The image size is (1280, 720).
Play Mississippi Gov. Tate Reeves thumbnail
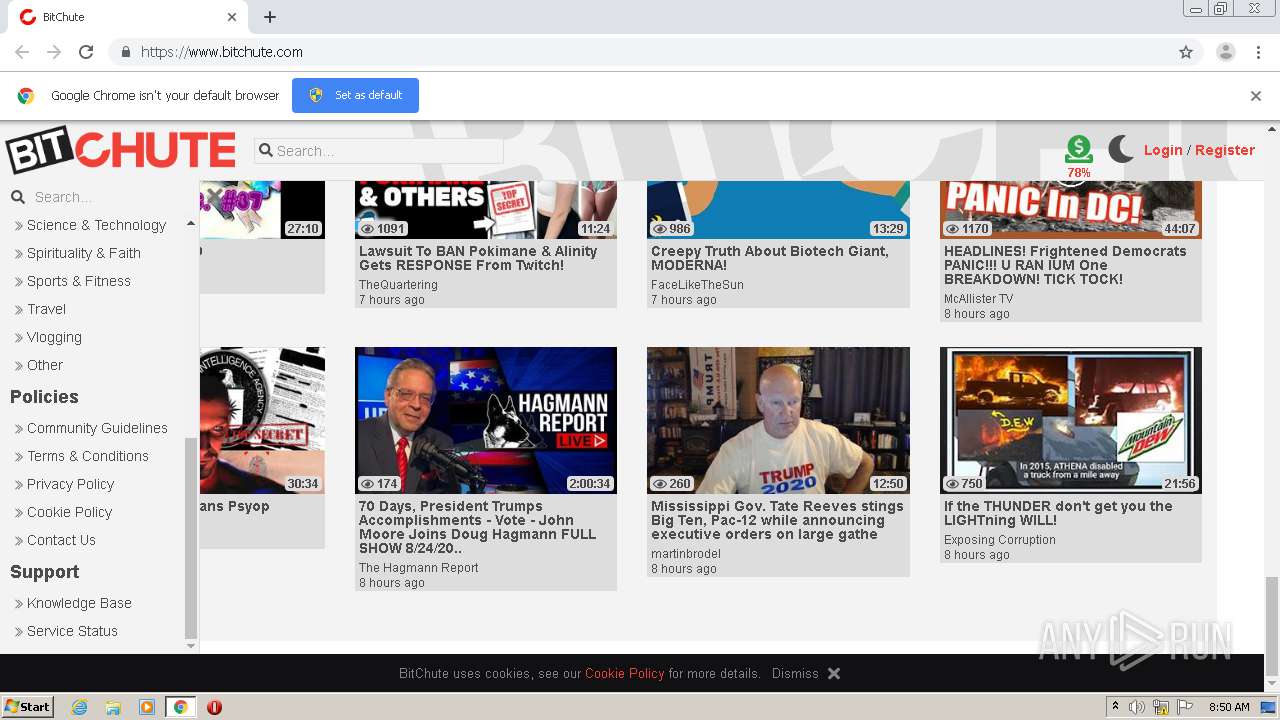pos(778,420)
